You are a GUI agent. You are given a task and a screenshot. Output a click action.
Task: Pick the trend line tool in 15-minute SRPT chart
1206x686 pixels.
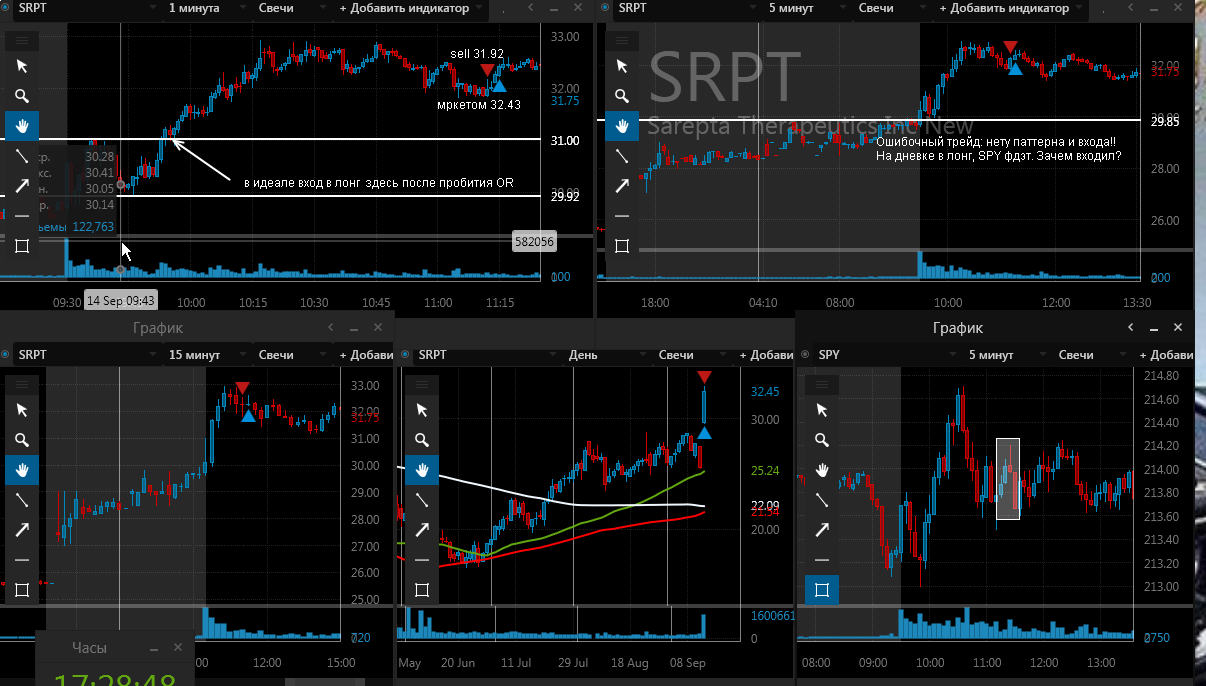coord(22,500)
